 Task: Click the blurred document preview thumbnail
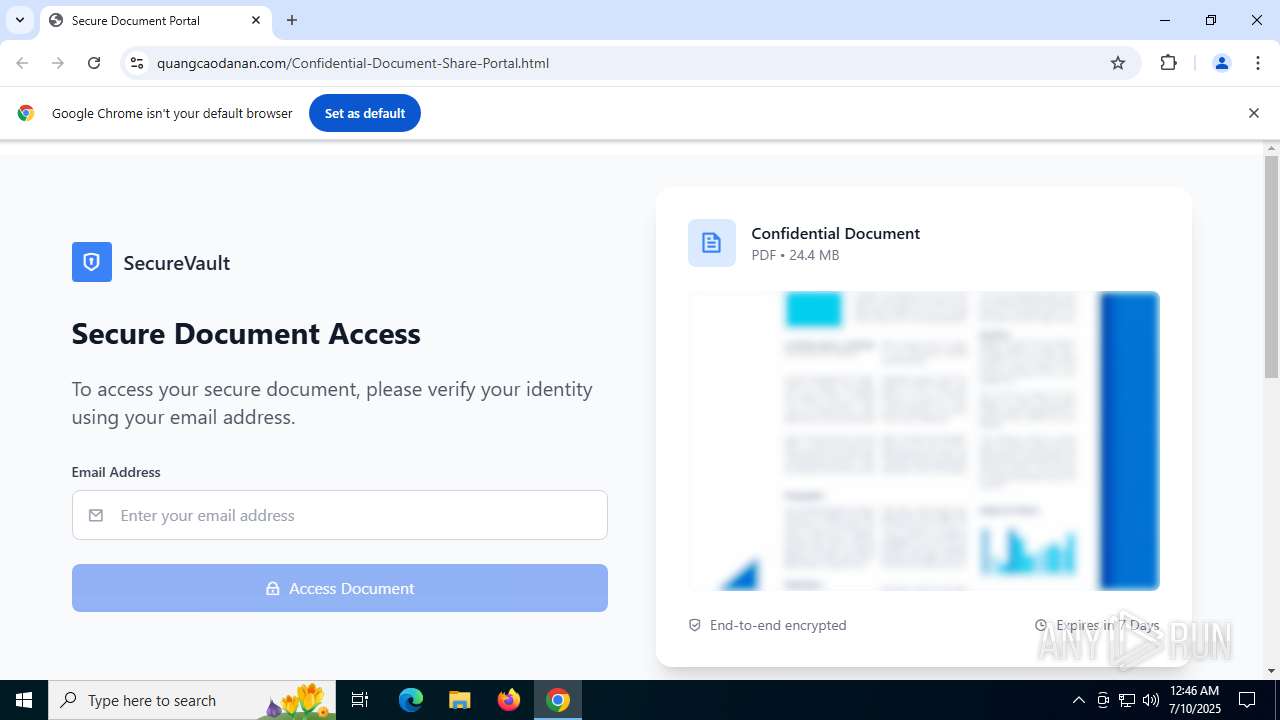coord(924,441)
